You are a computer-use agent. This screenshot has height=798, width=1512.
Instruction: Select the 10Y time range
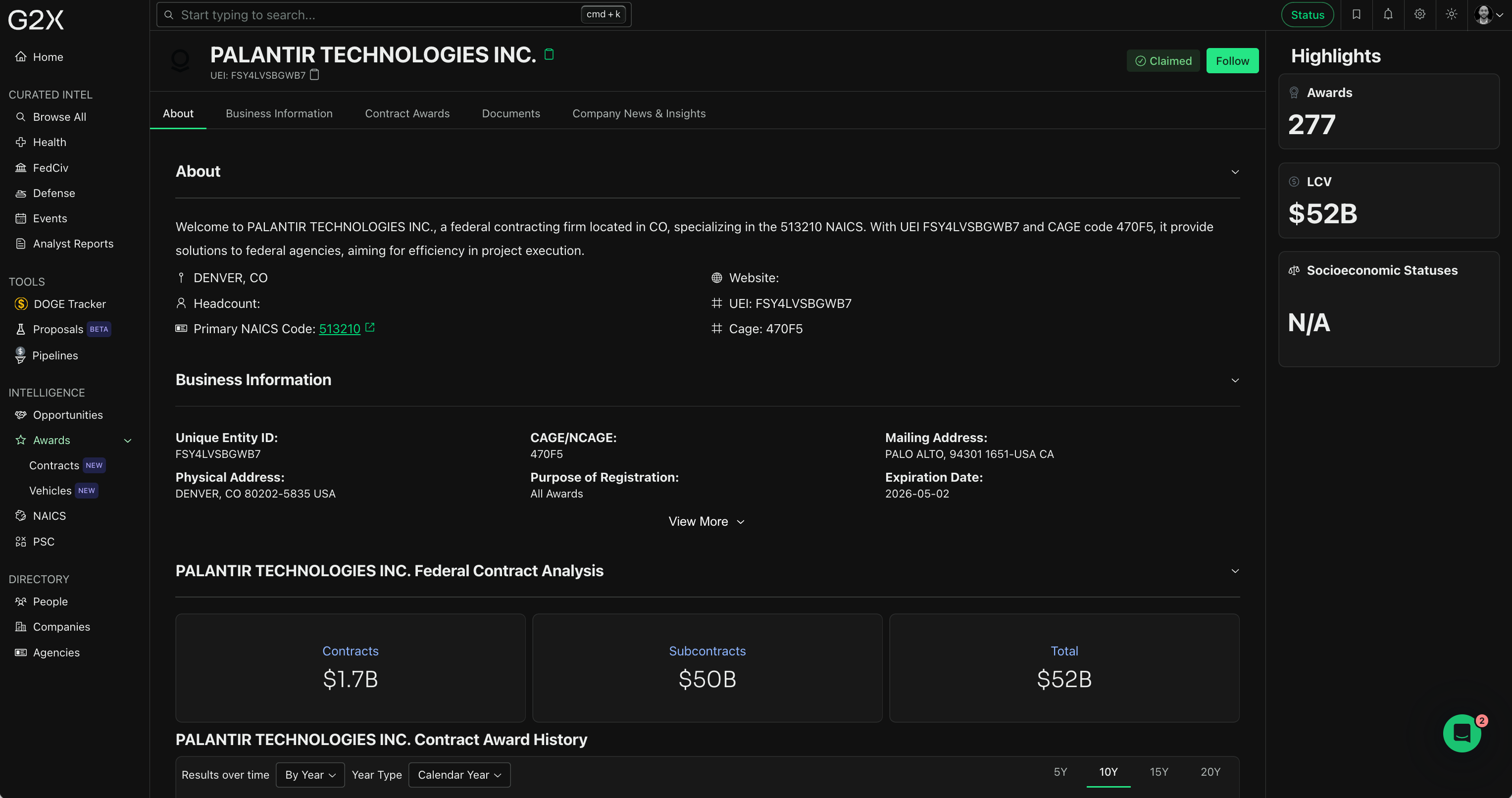pos(1108,772)
